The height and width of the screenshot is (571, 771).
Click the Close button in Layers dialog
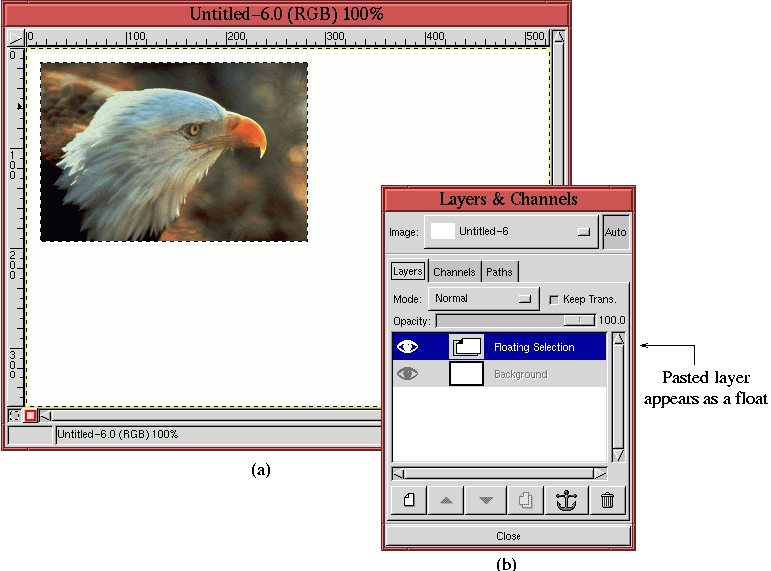point(508,536)
